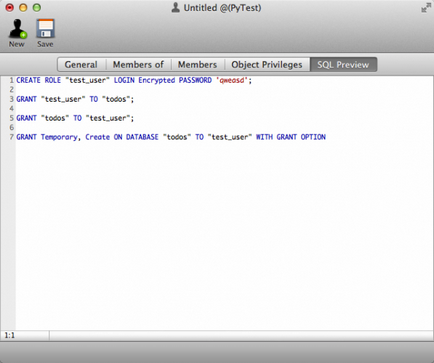Switch to the General tab

pos(81,64)
